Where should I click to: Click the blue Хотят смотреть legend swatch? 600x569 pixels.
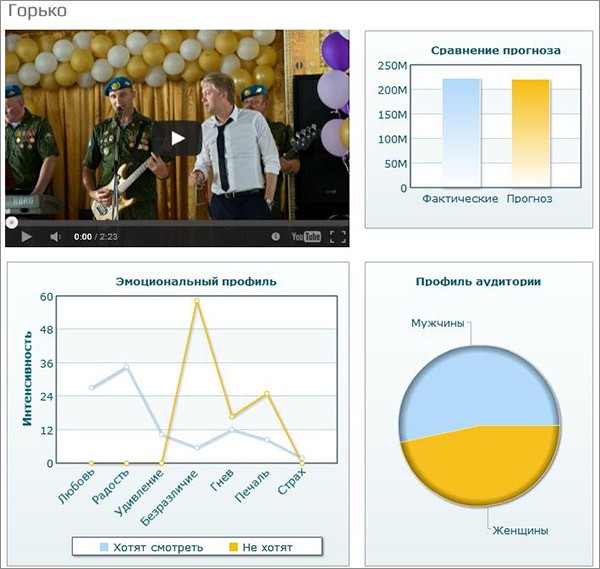[x=104, y=547]
